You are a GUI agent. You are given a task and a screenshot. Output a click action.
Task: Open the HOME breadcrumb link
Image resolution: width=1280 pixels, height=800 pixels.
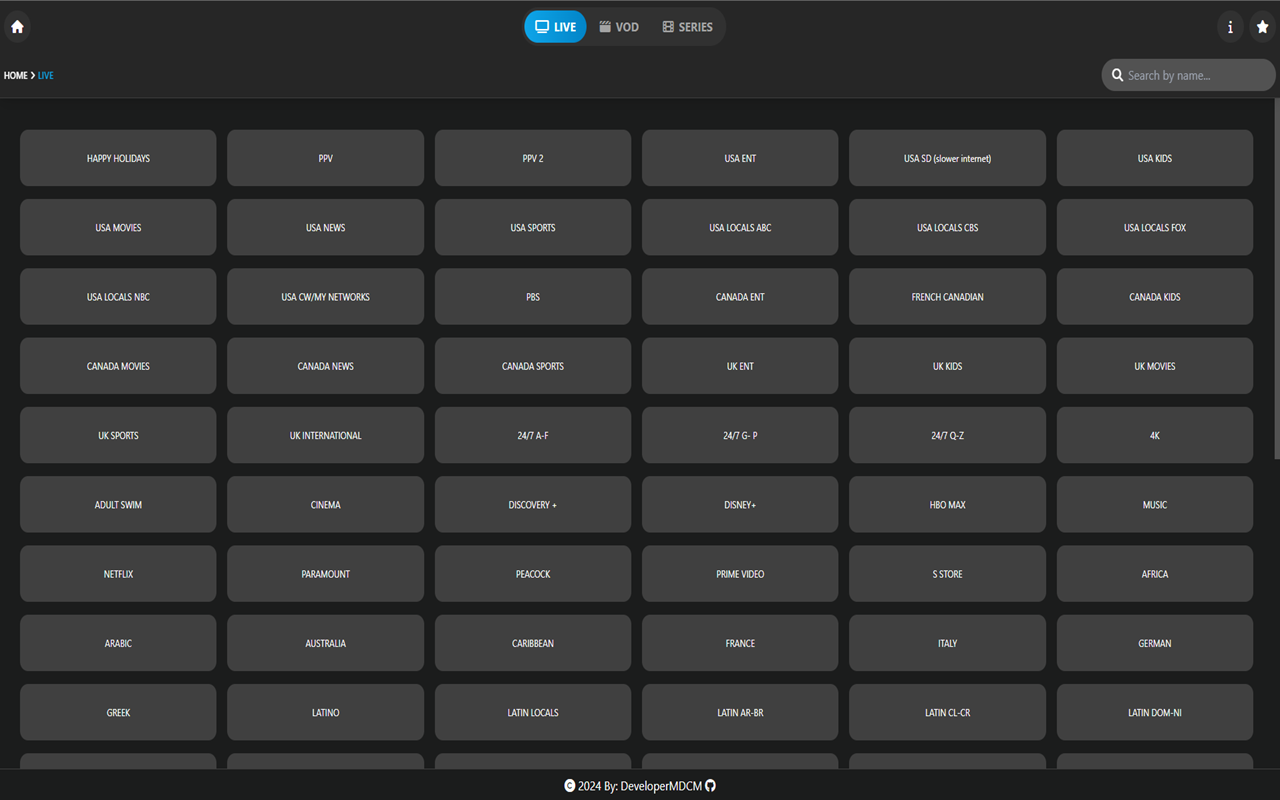point(15,75)
